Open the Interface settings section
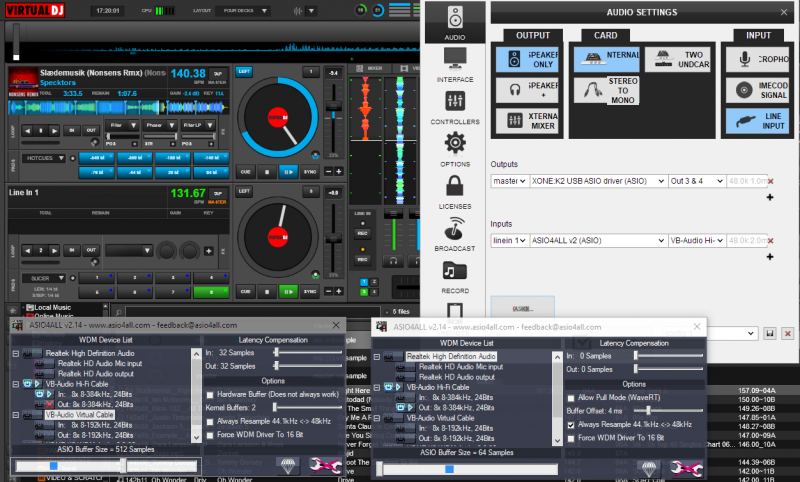The width and height of the screenshot is (800, 482). point(455,65)
